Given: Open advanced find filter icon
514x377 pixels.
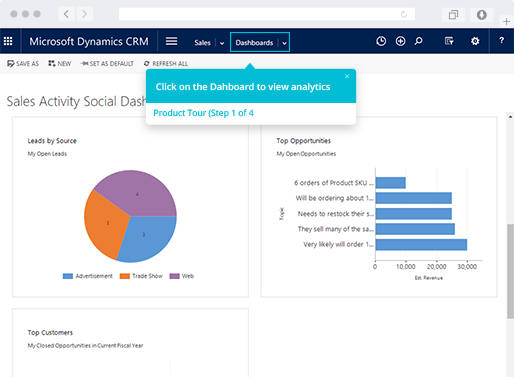Looking at the screenshot, I should point(449,41).
